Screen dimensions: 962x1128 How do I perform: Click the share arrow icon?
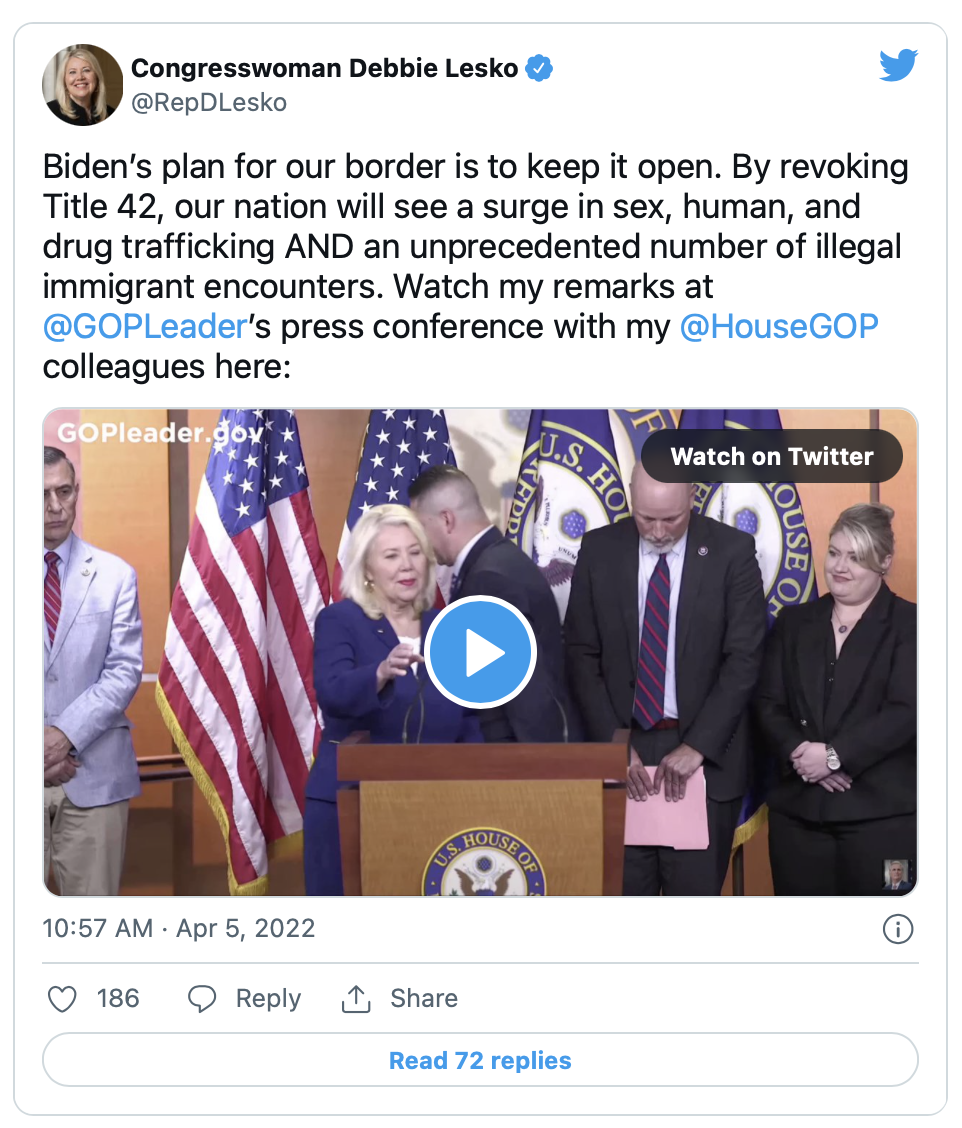click(356, 998)
